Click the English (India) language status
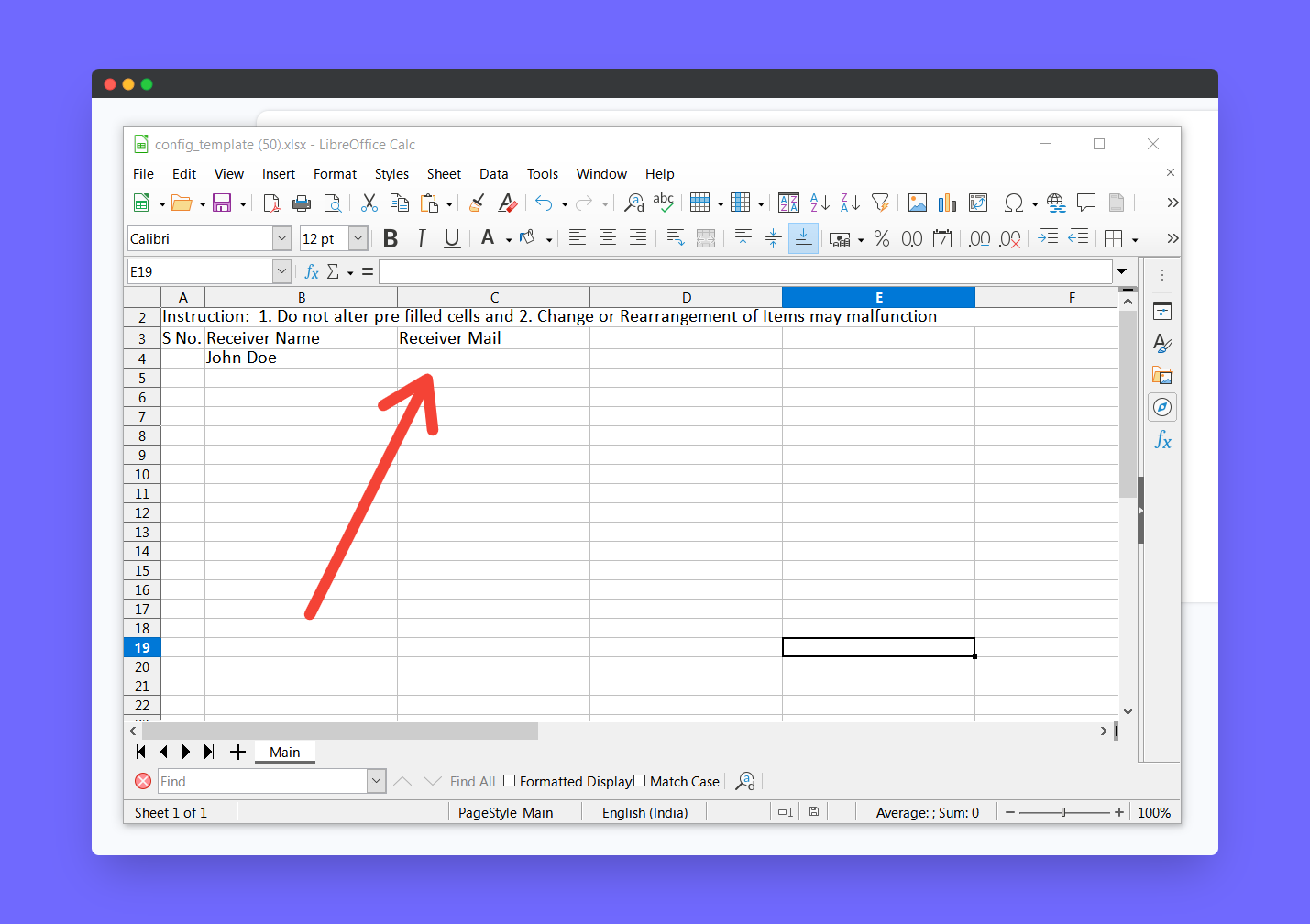 click(x=644, y=812)
